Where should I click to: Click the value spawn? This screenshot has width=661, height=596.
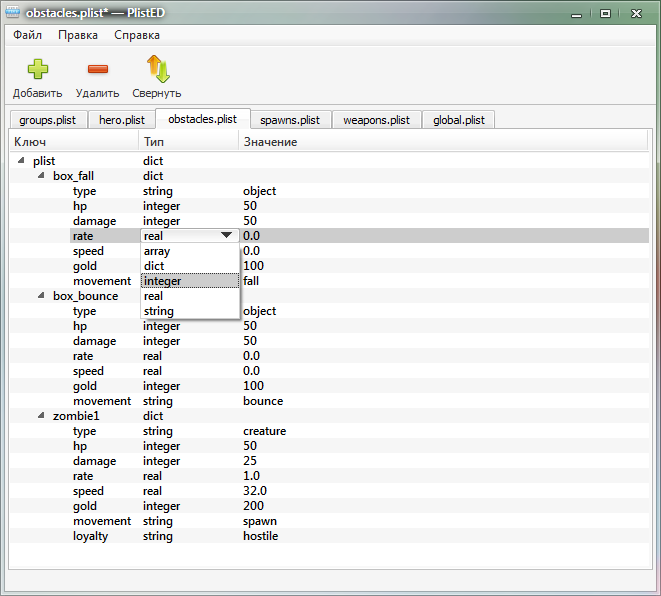(x=260, y=521)
